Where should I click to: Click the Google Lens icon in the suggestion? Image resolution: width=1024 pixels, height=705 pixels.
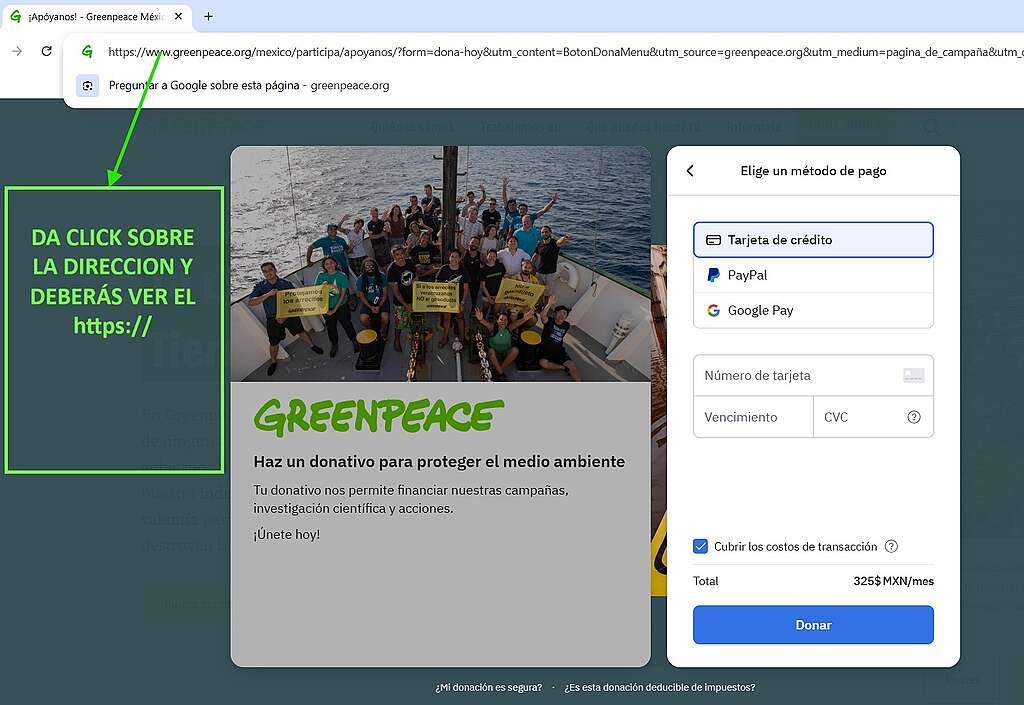(87, 86)
